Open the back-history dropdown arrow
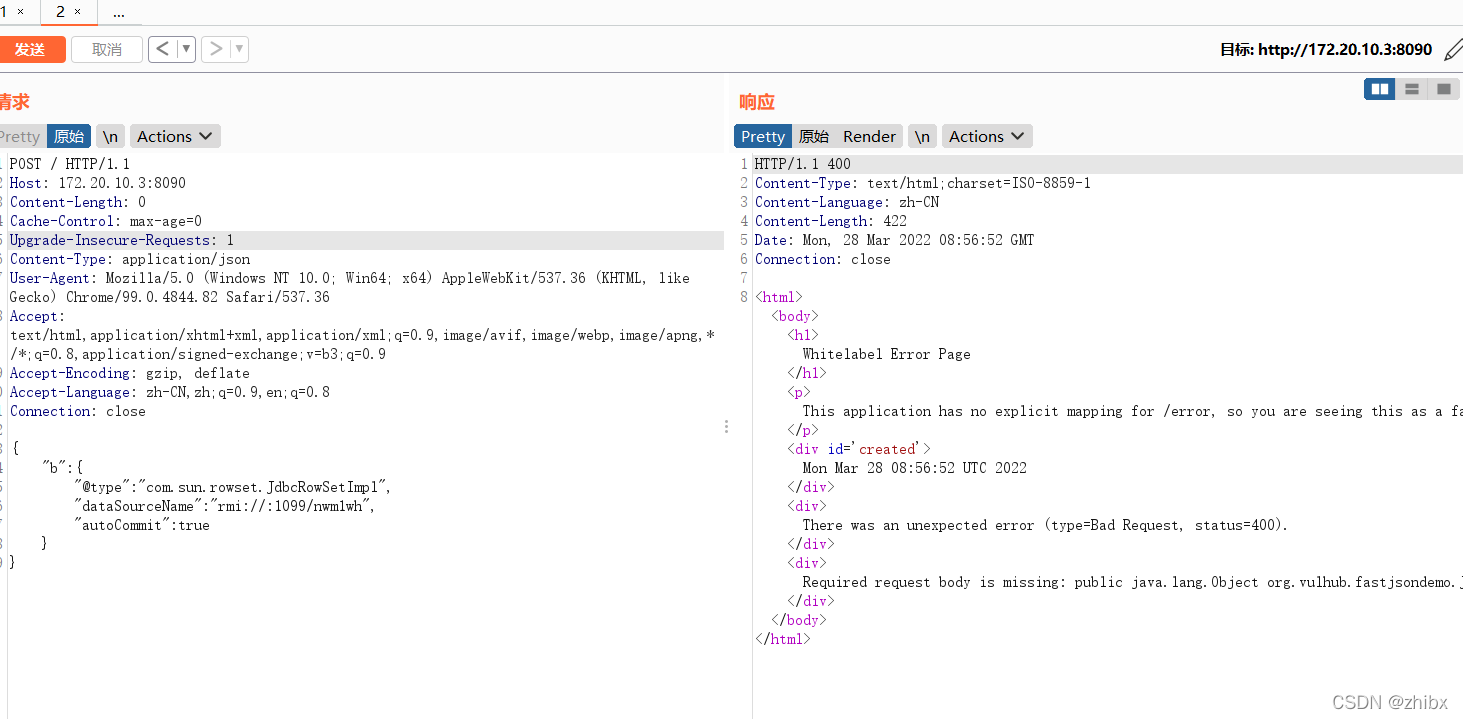This screenshot has height=719, width=1463. pyautogui.click(x=186, y=49)
